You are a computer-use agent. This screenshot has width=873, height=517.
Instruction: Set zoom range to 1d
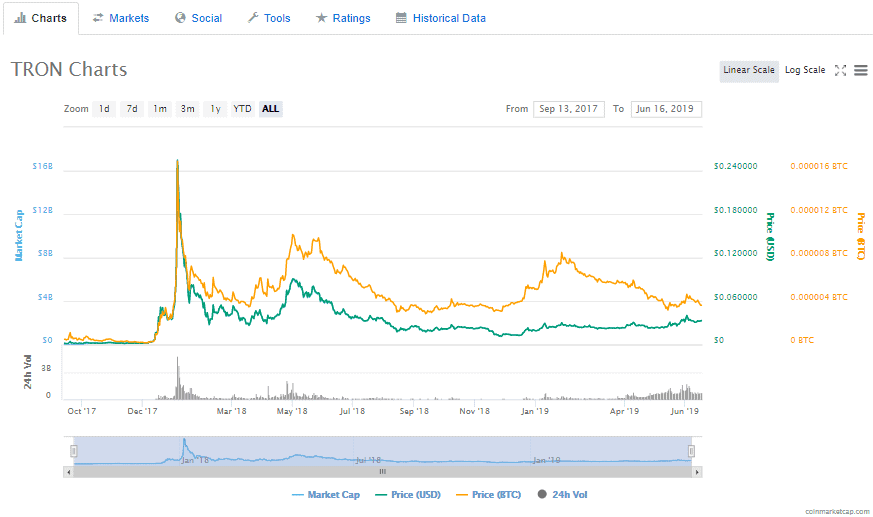click(104, 109)
